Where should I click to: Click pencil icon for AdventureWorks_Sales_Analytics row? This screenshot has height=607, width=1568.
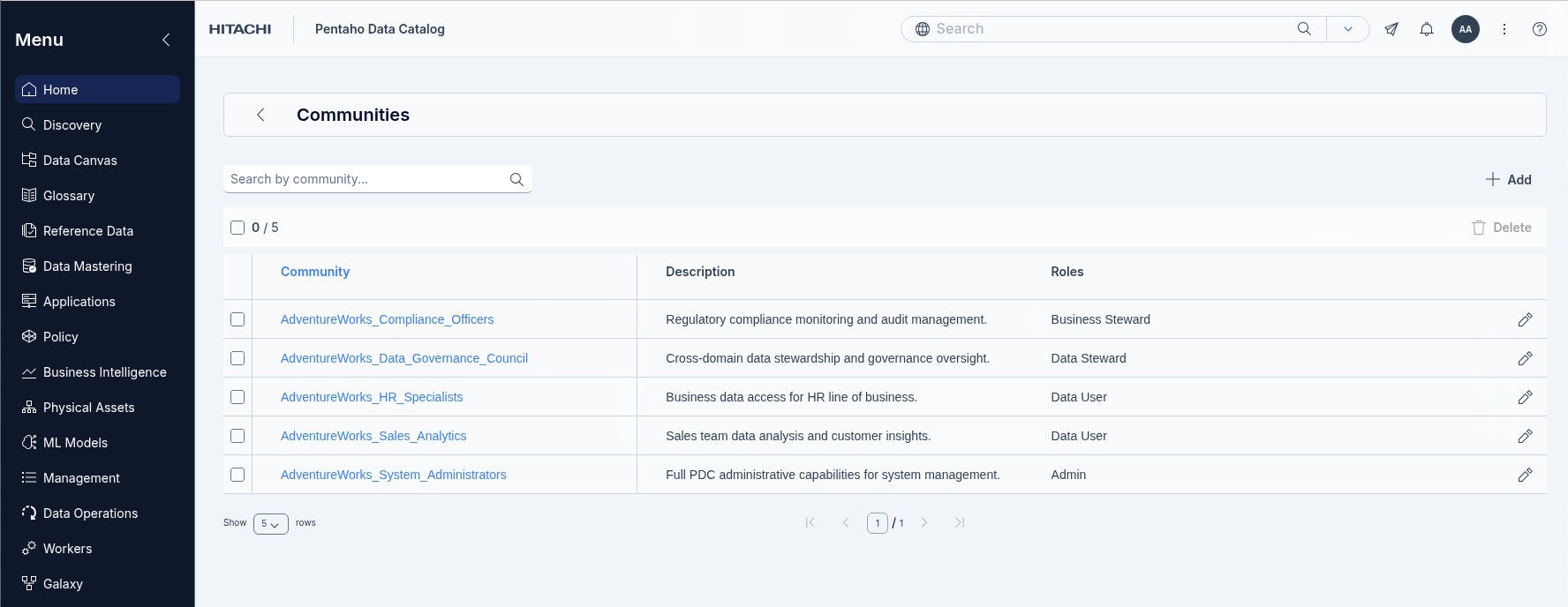tap(1524, 436)
